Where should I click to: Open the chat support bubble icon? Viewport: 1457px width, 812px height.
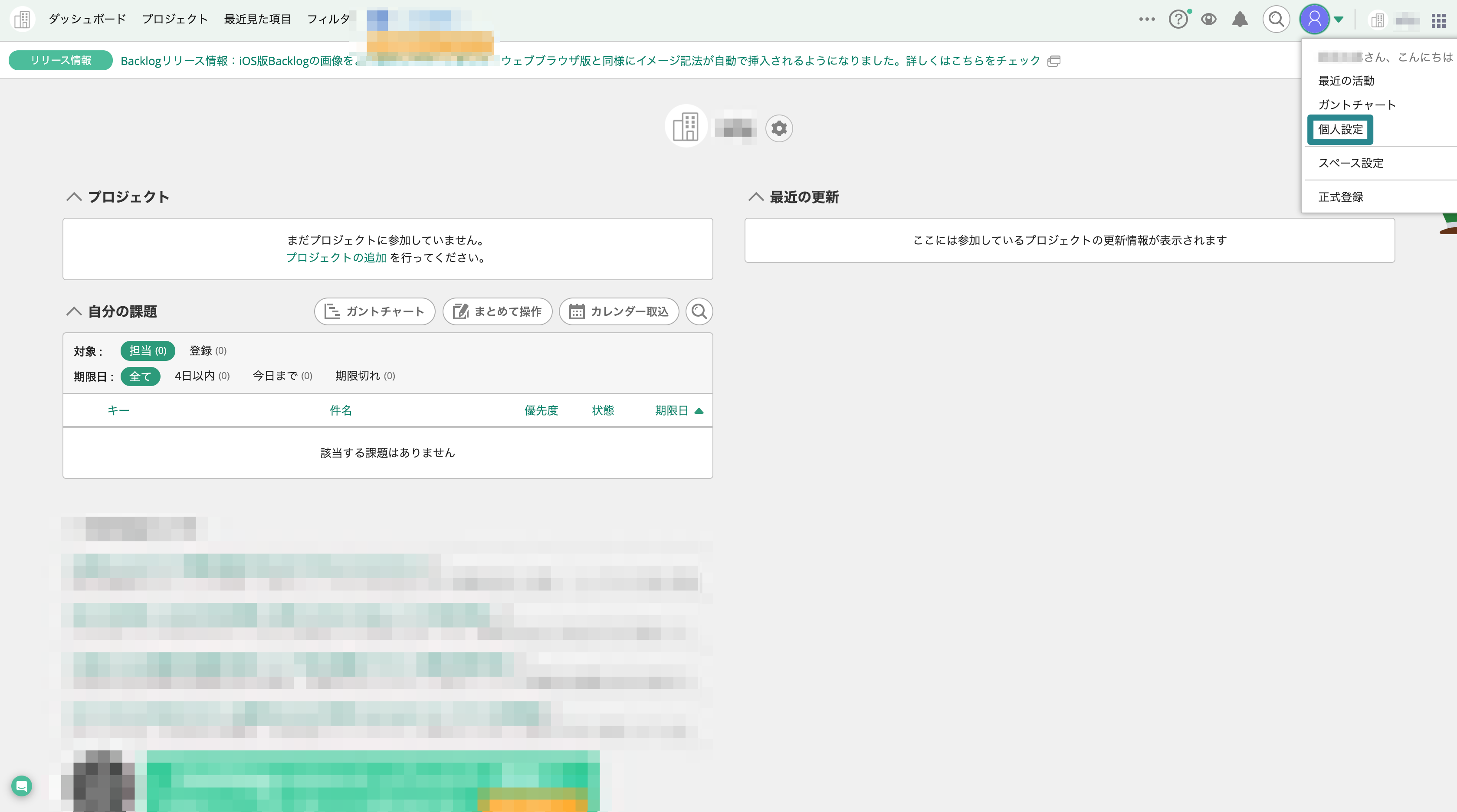22,786
